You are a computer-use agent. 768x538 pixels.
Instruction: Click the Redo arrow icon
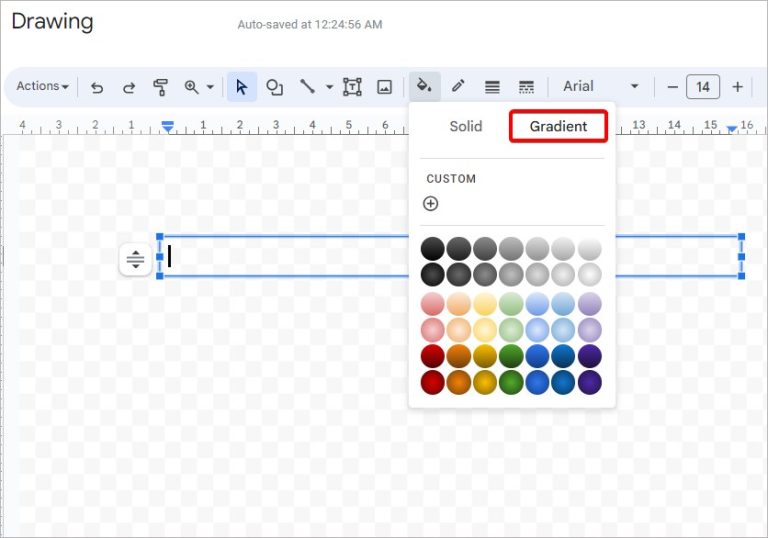[129, 87]
